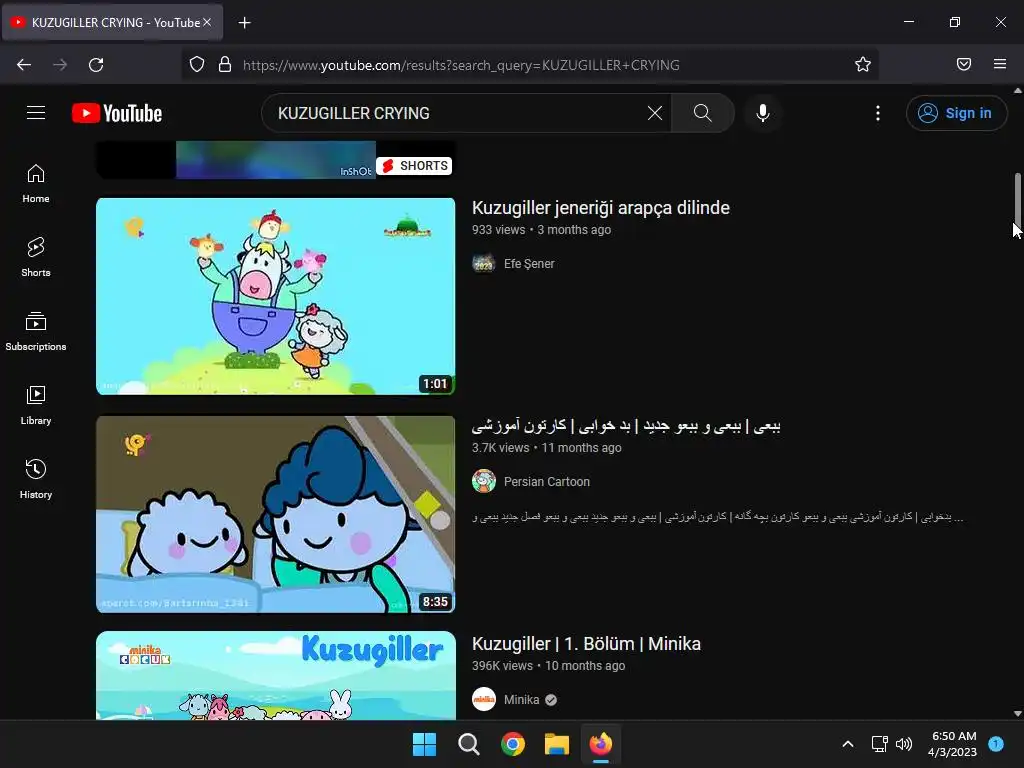The height and width of the screenshot is (768, 1024).
Task: Click Persian Cartoon channel avatar
Action: point(484,482)
